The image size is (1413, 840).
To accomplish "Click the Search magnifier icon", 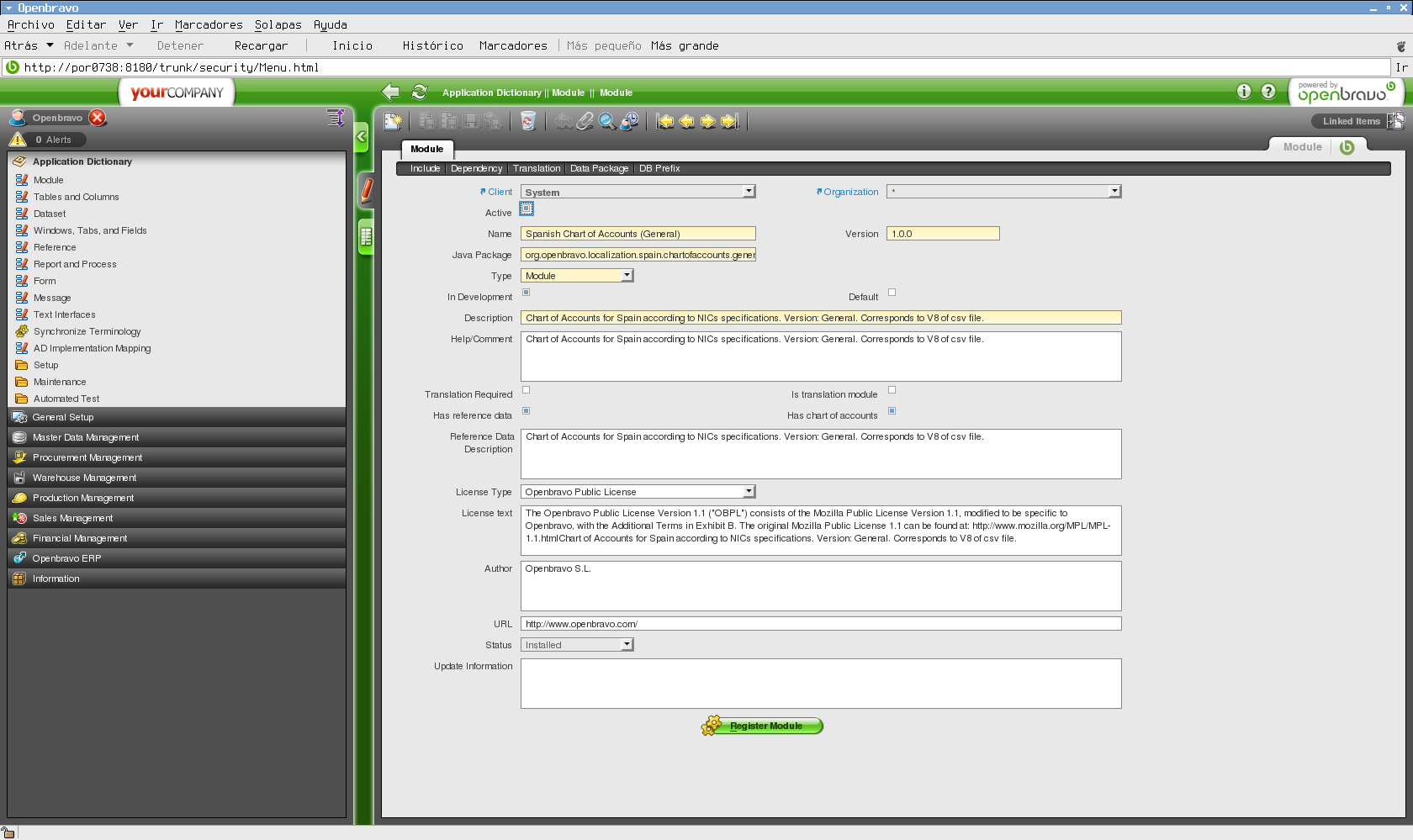I will [606, 121].
